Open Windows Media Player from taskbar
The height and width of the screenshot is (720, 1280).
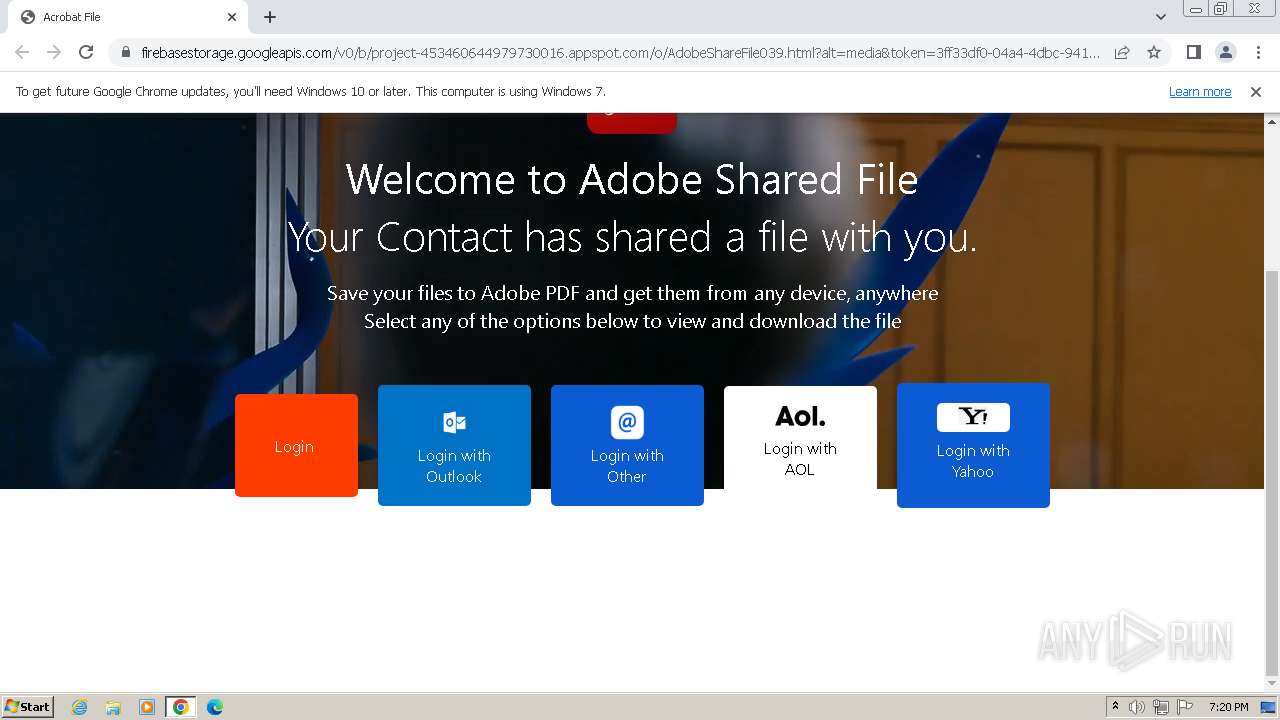point(147,707)
